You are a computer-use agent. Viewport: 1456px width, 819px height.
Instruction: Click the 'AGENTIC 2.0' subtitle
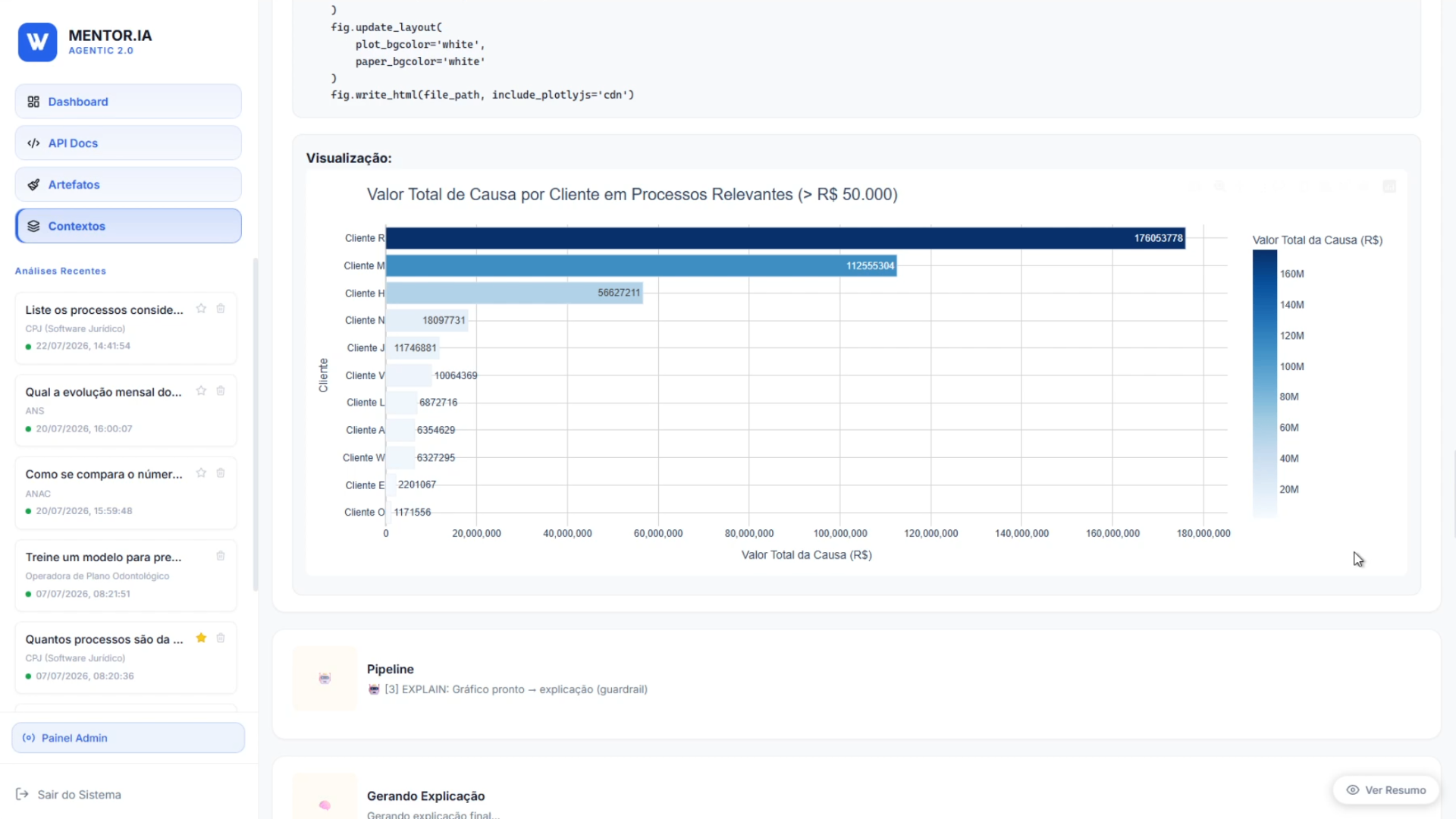(101, 51)
